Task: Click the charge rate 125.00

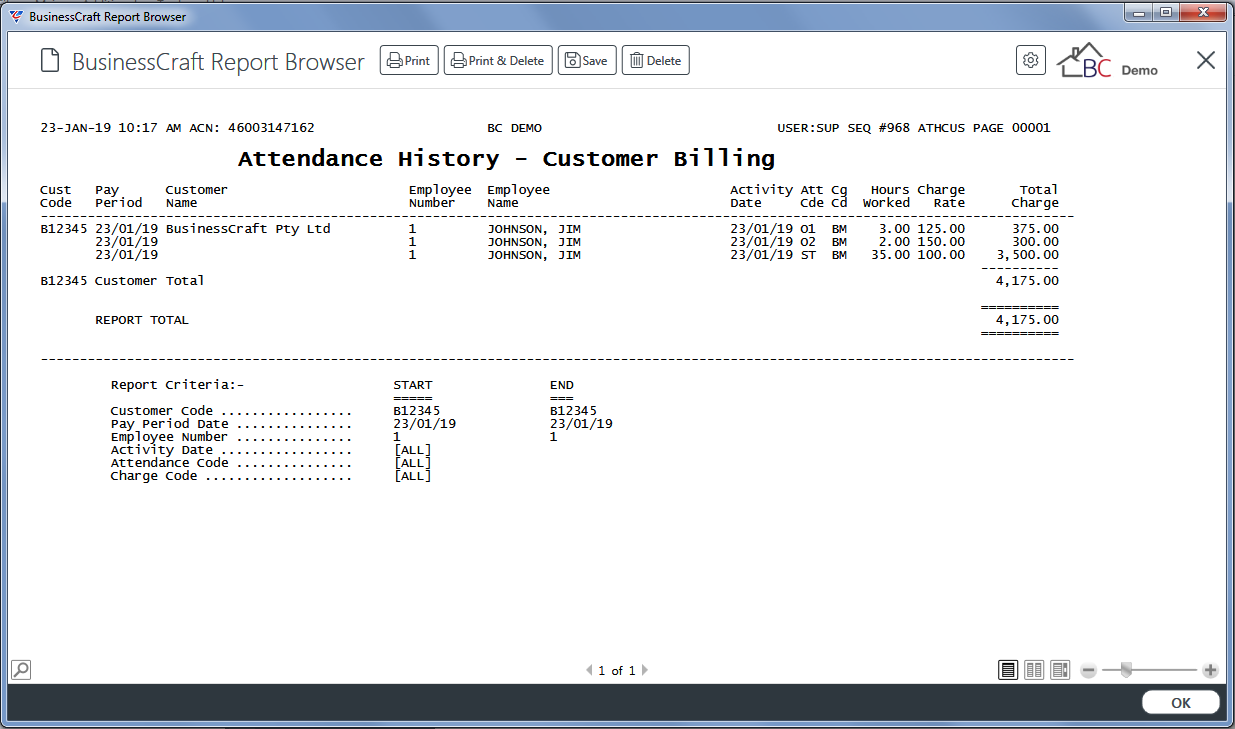Action: pyautogui.click(x=942, y=229)
